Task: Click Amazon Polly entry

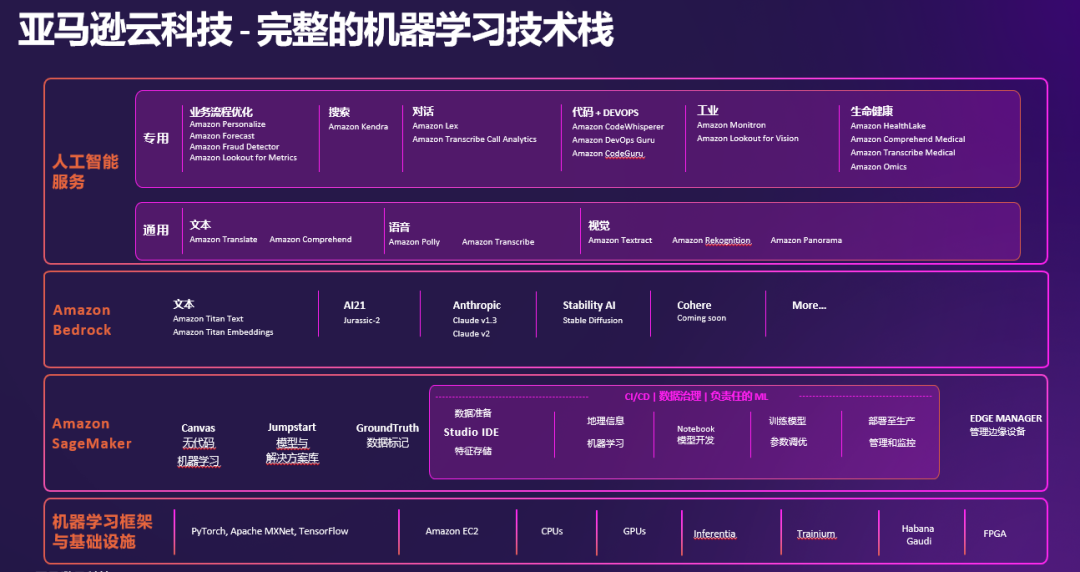Action: (414, 243)
